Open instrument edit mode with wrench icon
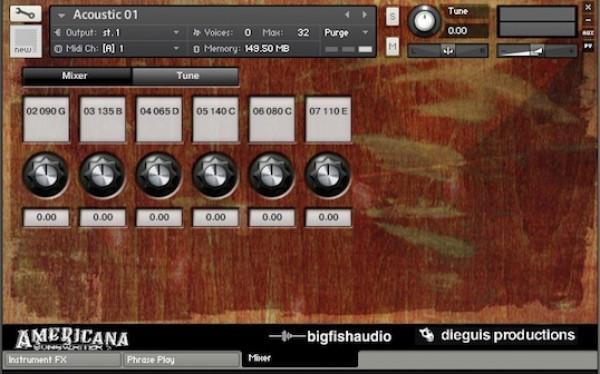 26,14
